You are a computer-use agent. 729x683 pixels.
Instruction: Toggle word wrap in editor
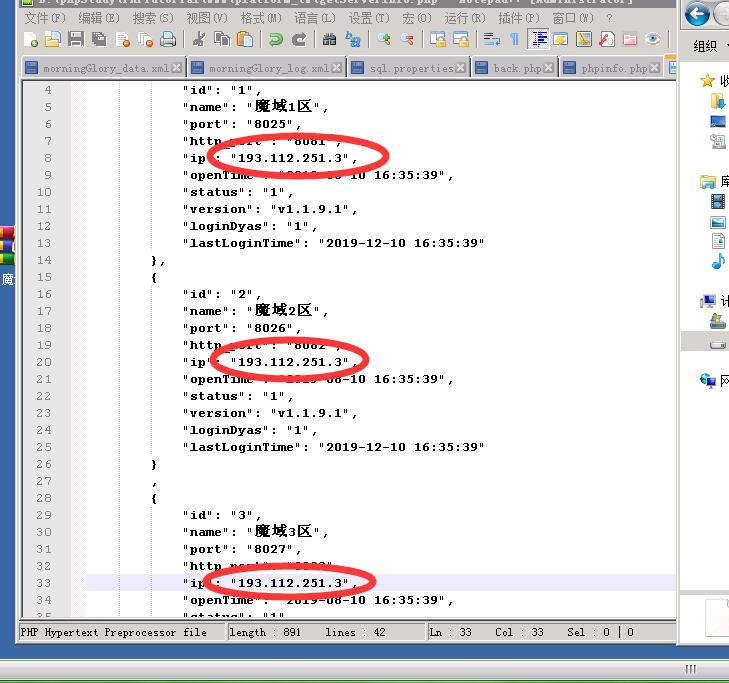[491, 40]
